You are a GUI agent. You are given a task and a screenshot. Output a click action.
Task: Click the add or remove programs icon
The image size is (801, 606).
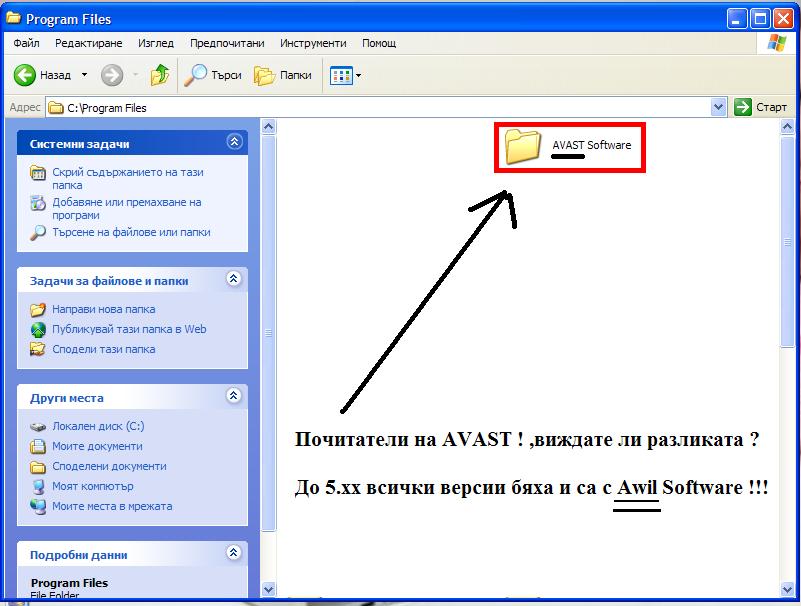[37, 203]
